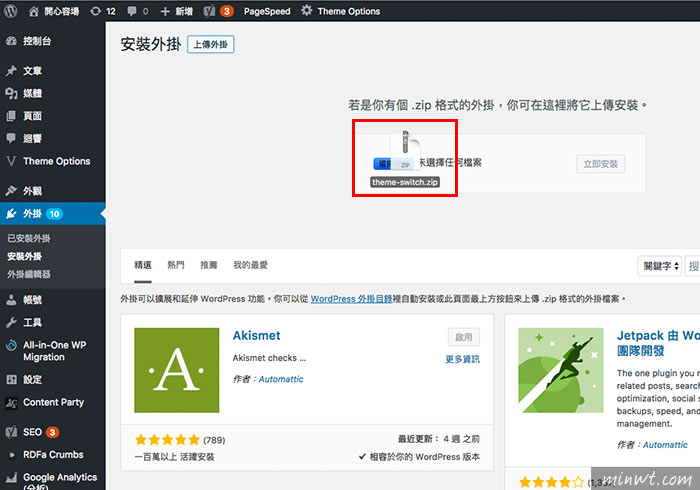This screenshot has height=490, width=700.
Task: Open All-in-One WP Migration icon
Action: [x=11, y=345]
